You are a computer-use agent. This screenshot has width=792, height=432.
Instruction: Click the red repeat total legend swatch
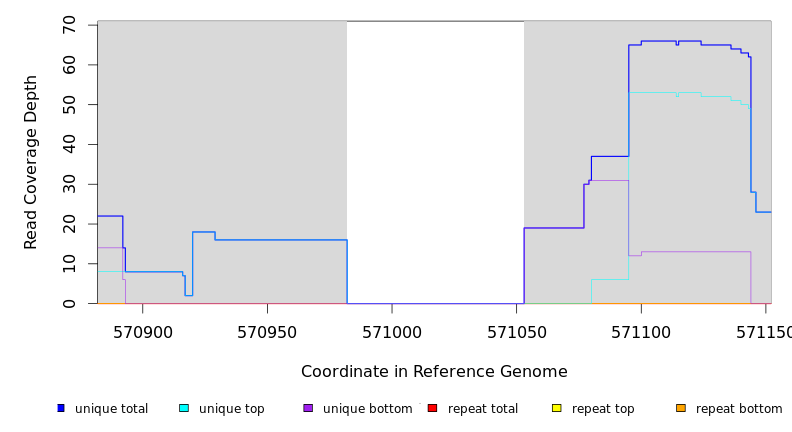coord(432,408)
